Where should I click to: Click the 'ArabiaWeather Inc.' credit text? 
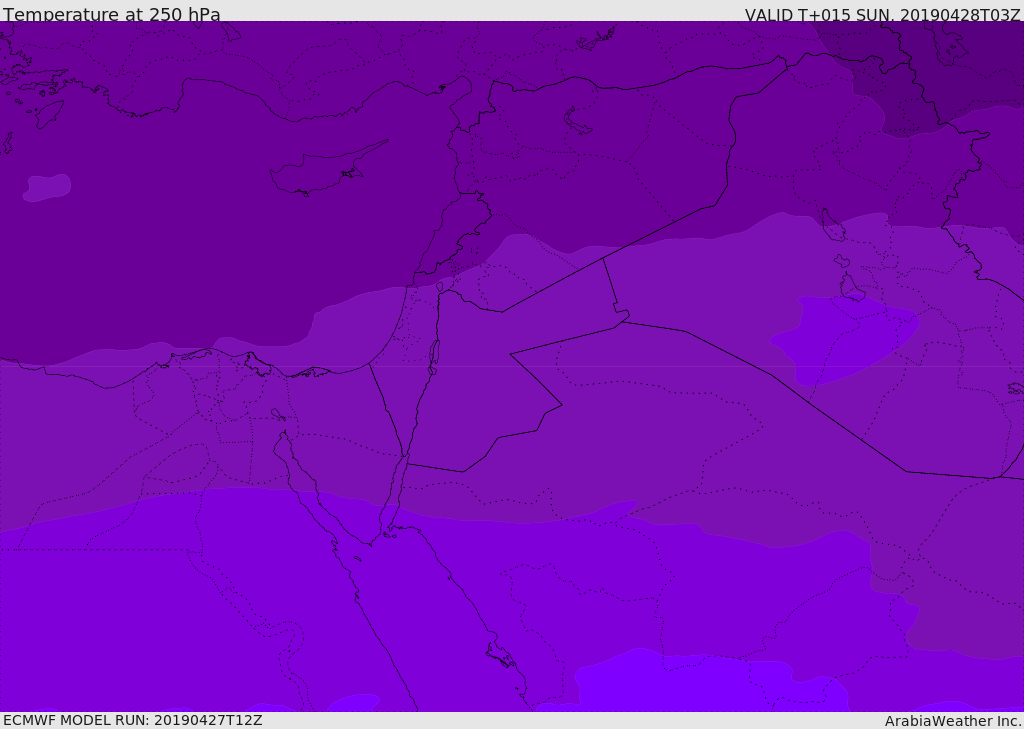953,721
